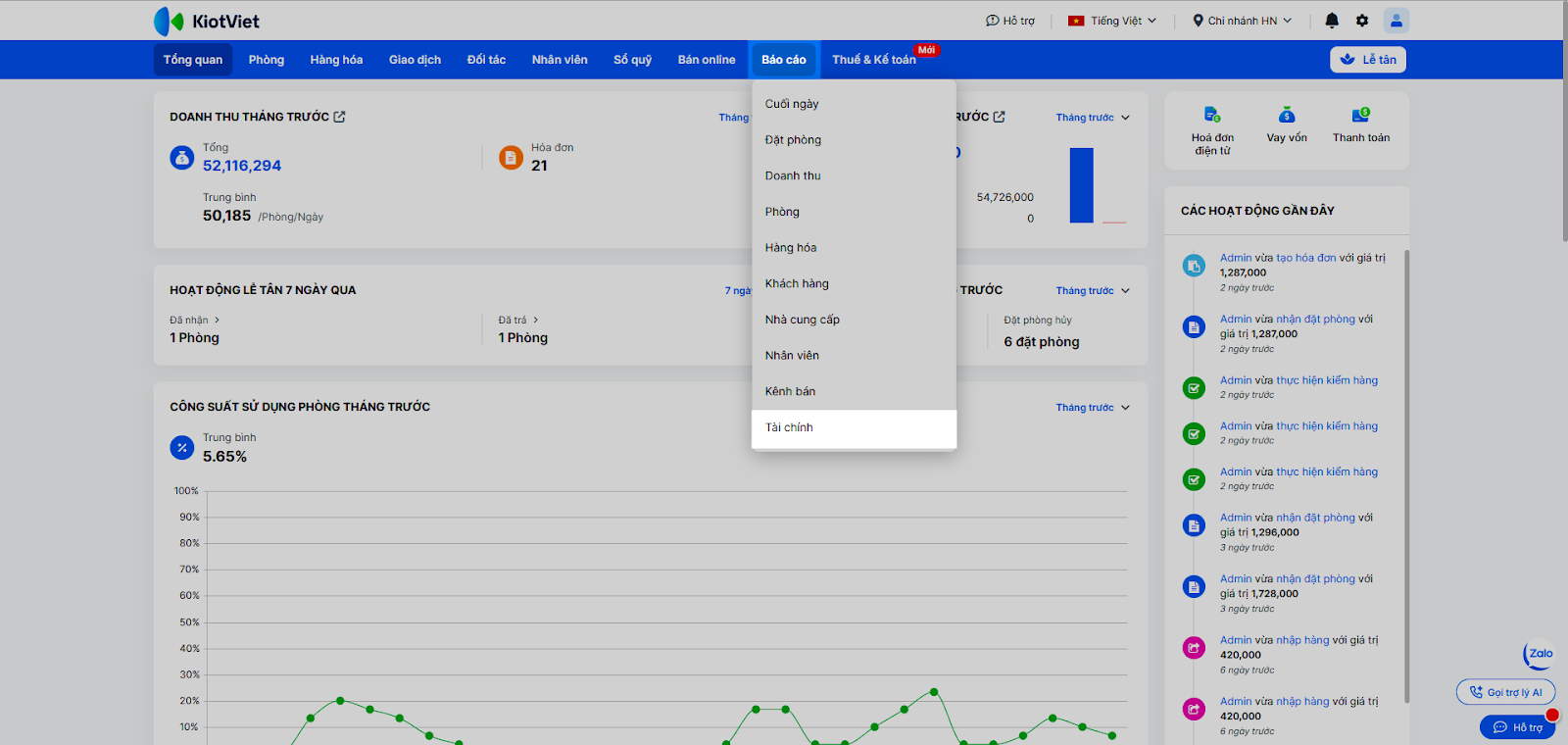Click the 5.65% average usage value

(224, 457)
